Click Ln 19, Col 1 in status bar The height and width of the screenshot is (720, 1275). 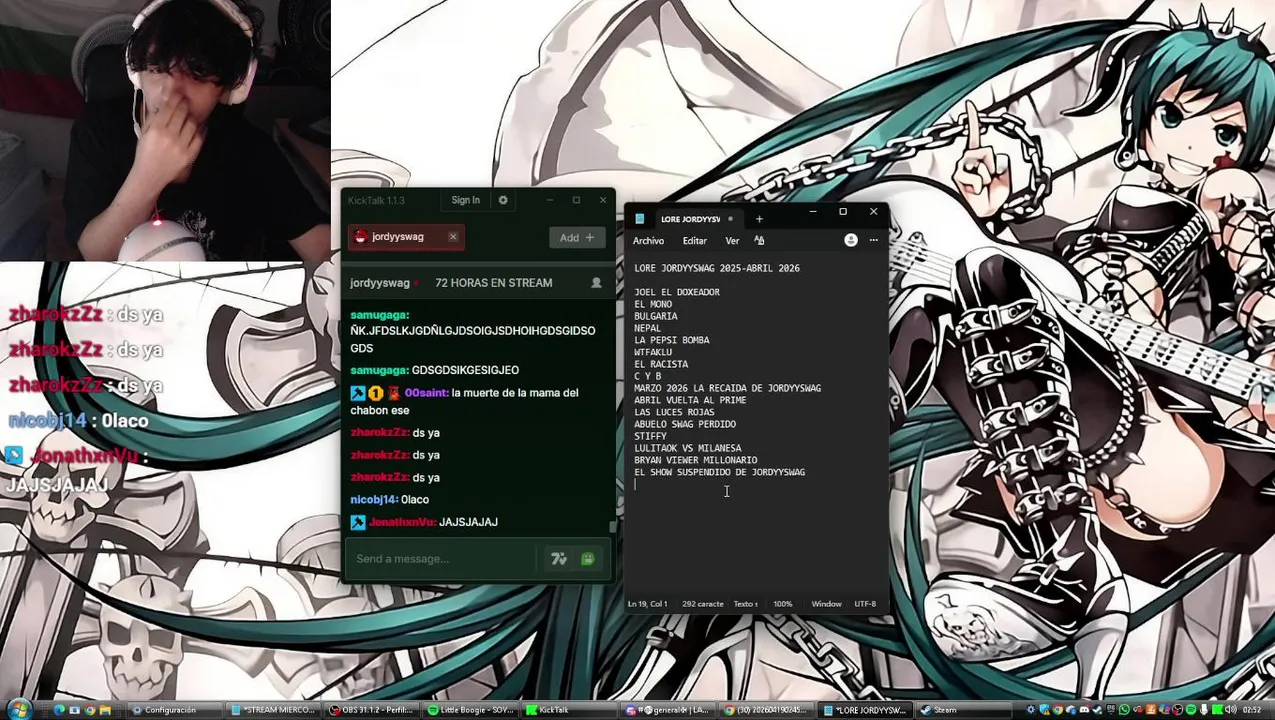click(647, 604)
